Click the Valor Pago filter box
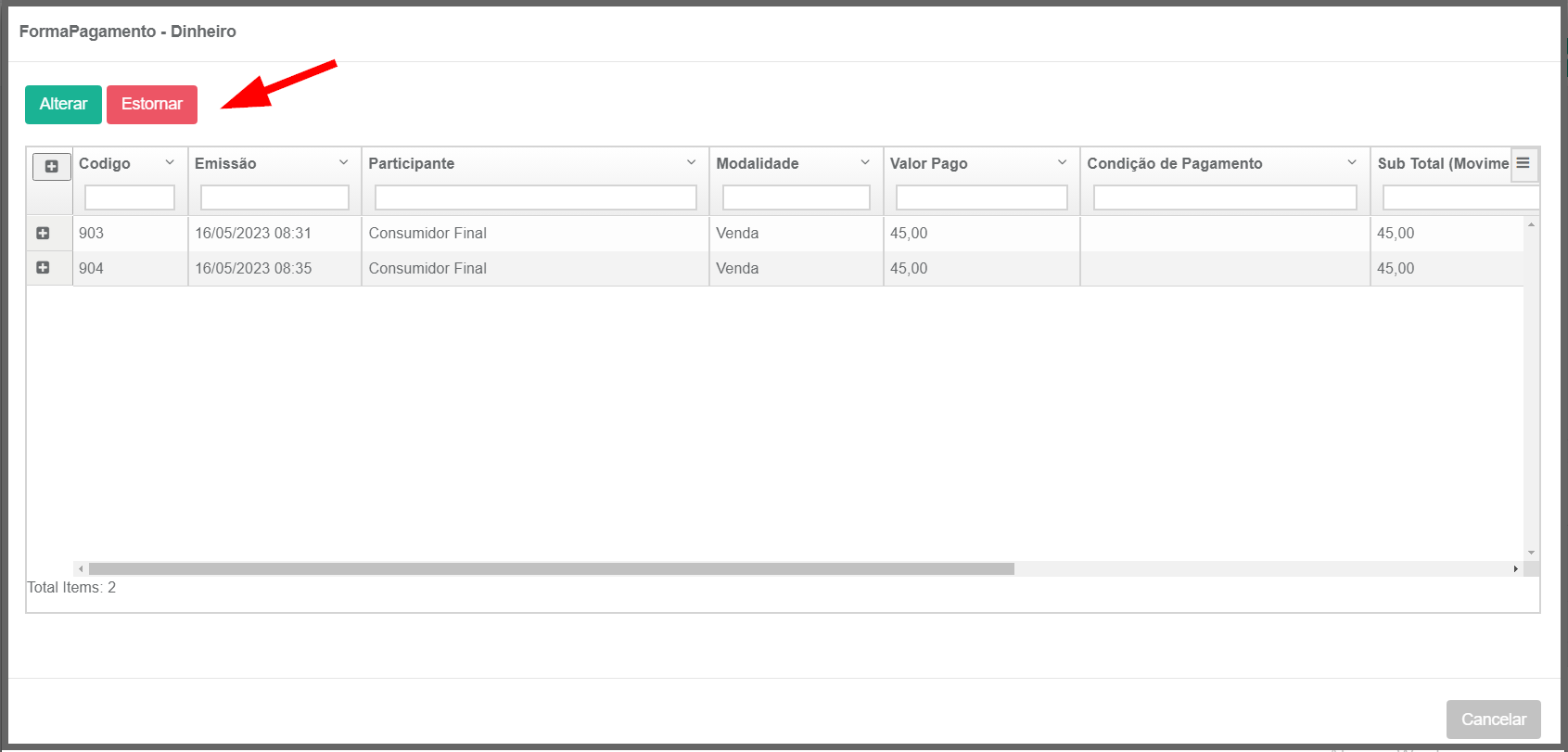This screenshot has width=1568, height=752. coord(981,198)
